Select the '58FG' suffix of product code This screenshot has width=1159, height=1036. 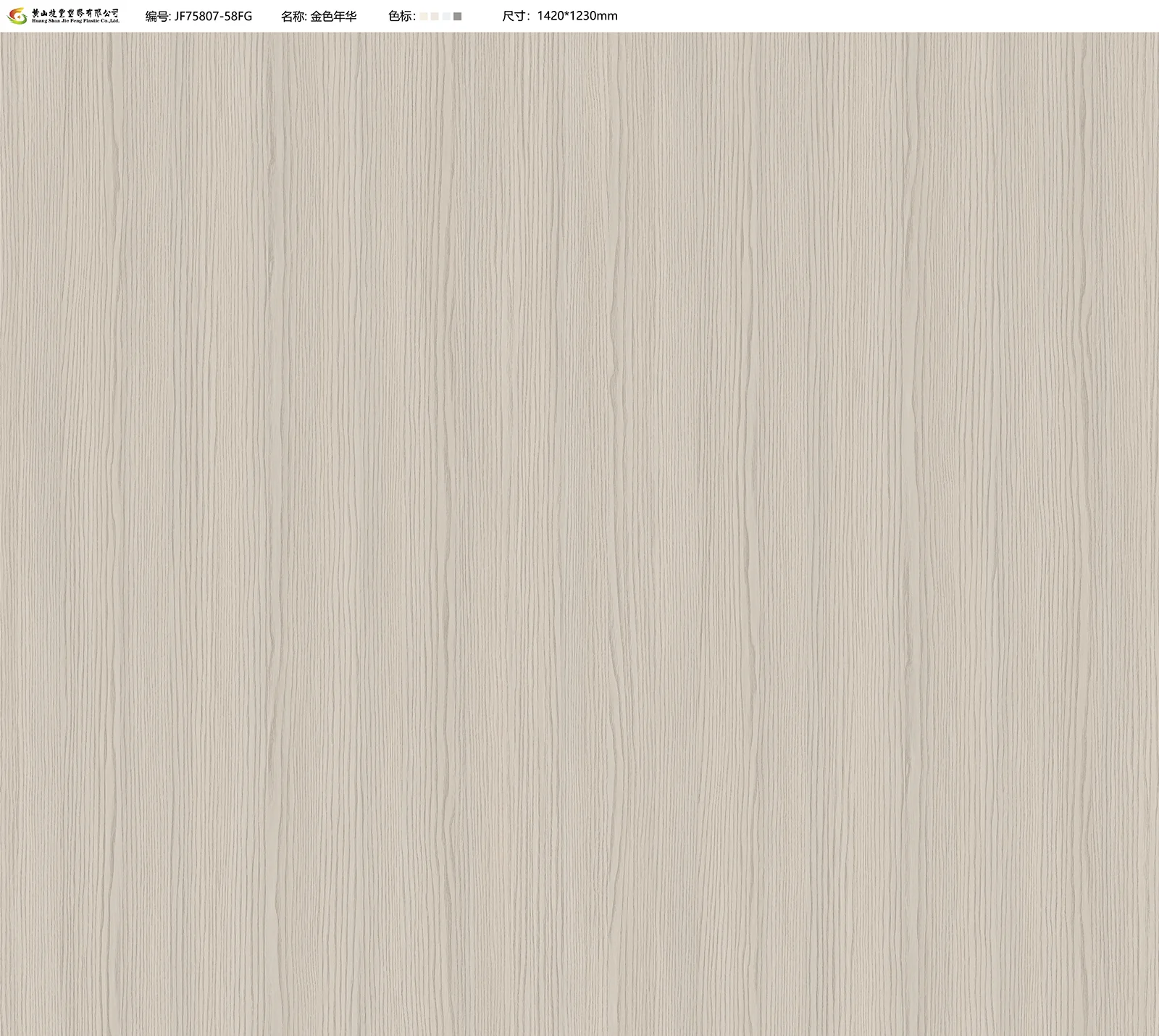coord(240,16)
